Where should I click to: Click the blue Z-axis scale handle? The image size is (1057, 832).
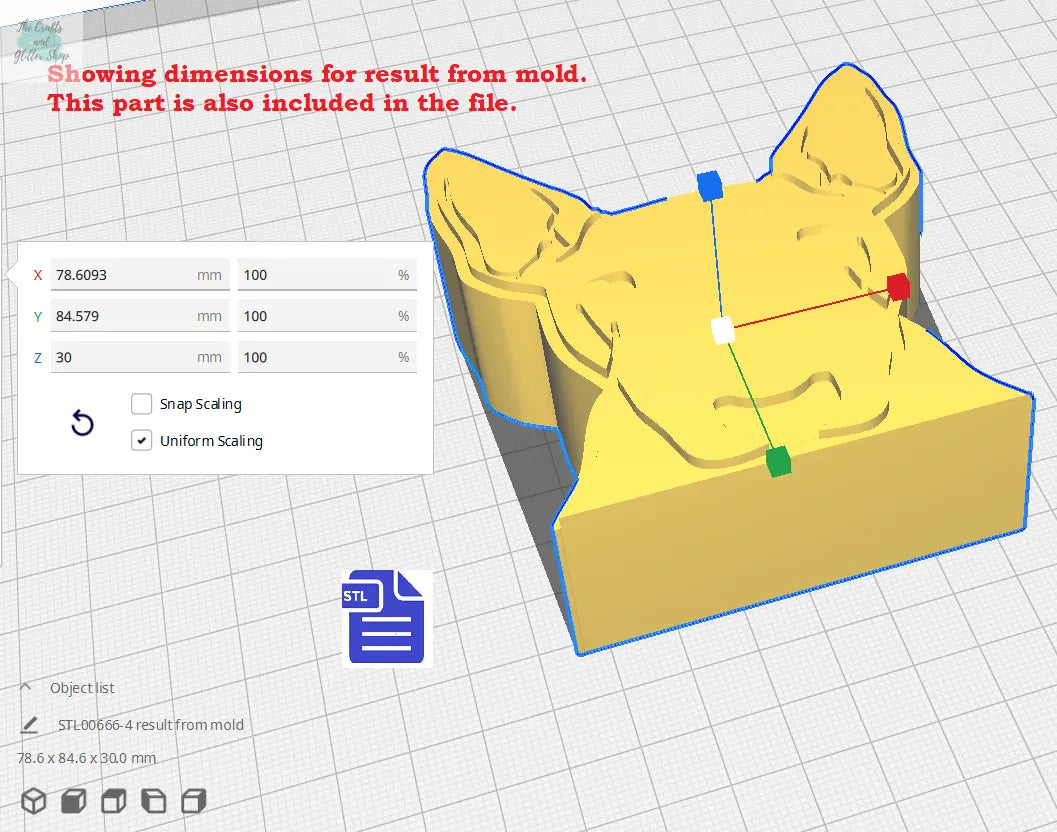709,185
